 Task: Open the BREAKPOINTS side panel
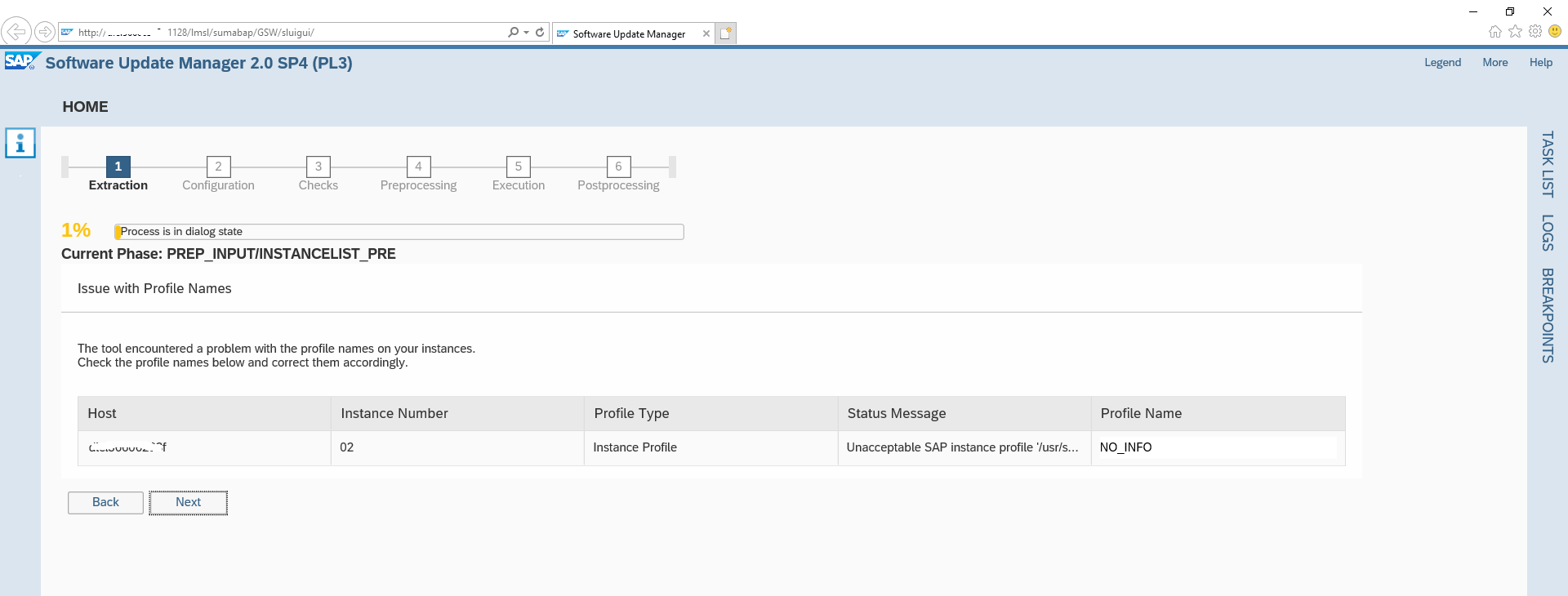pyautogui.click(x=1547, y=315)
